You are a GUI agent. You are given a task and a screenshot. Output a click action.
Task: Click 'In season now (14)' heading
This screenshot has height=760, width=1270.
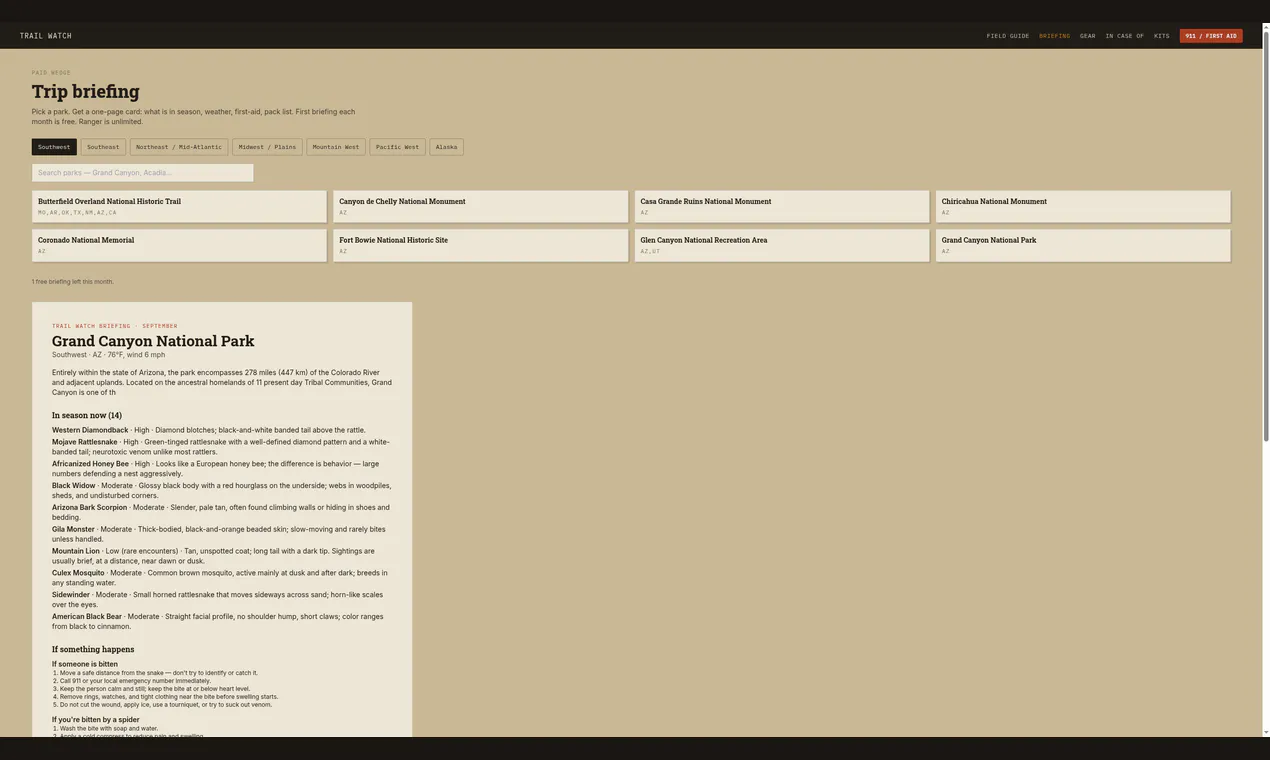point(87,415)
